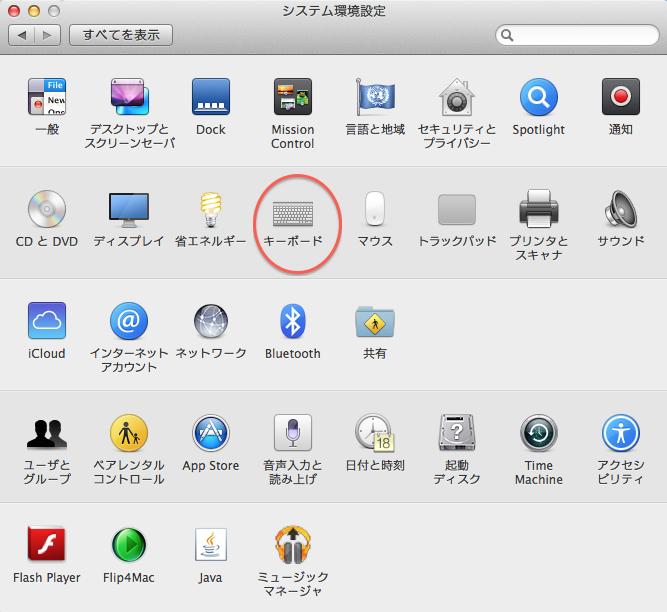Open ネットワーク (Network) globe icon
The image size is (667, 612).
tap(211, 321)
